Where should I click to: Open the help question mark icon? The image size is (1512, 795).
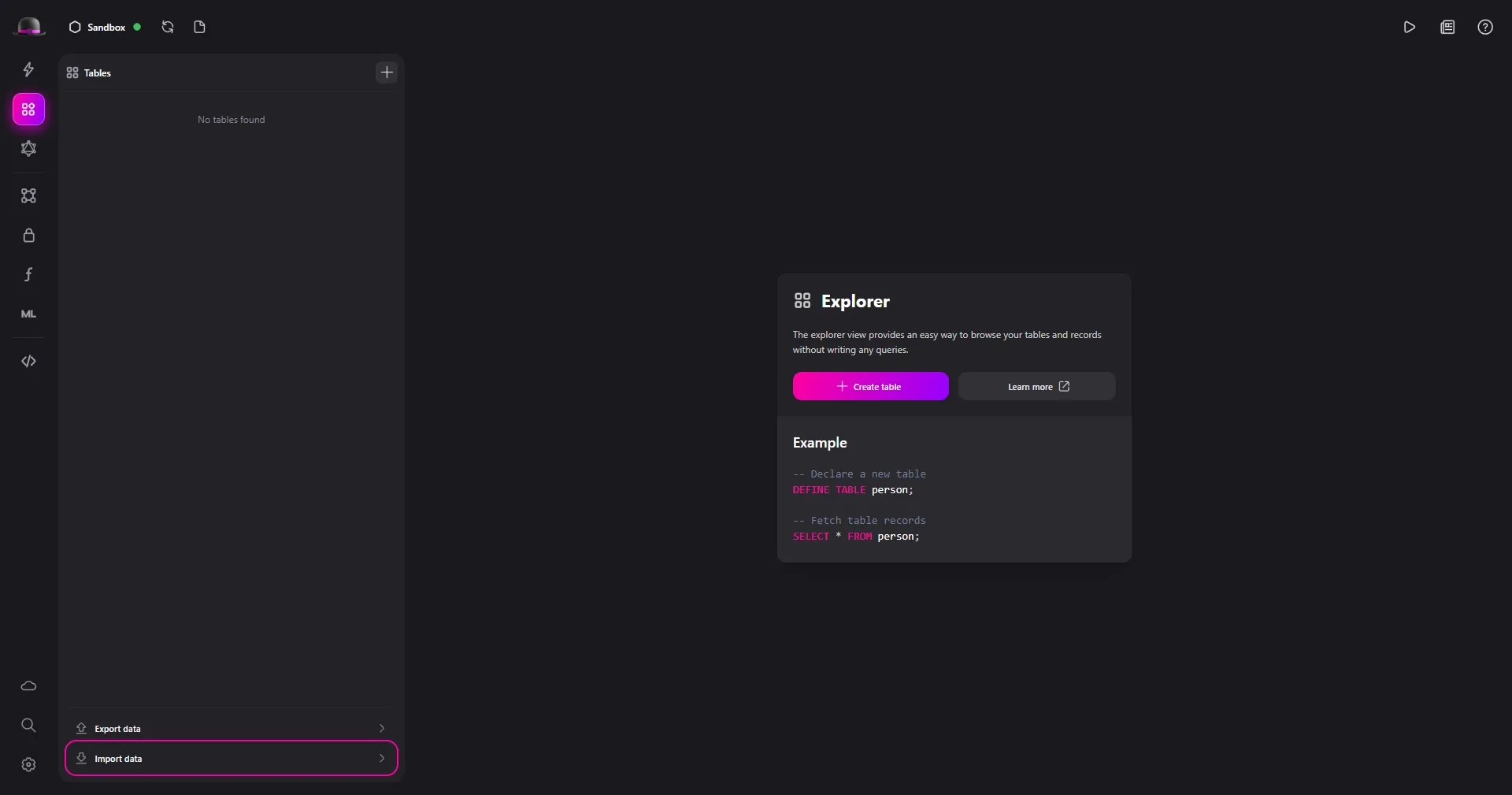1485,27
